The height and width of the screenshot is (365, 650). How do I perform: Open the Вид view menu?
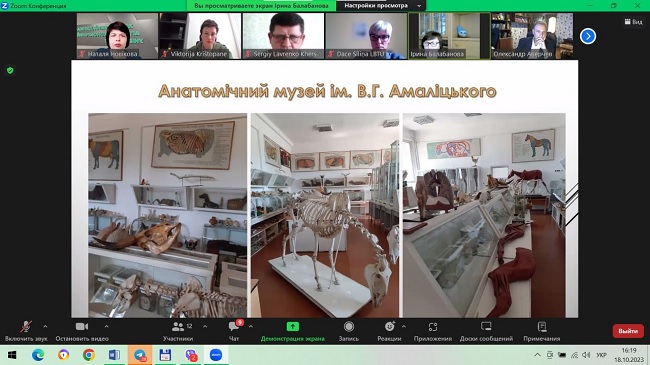pos(633,22)
